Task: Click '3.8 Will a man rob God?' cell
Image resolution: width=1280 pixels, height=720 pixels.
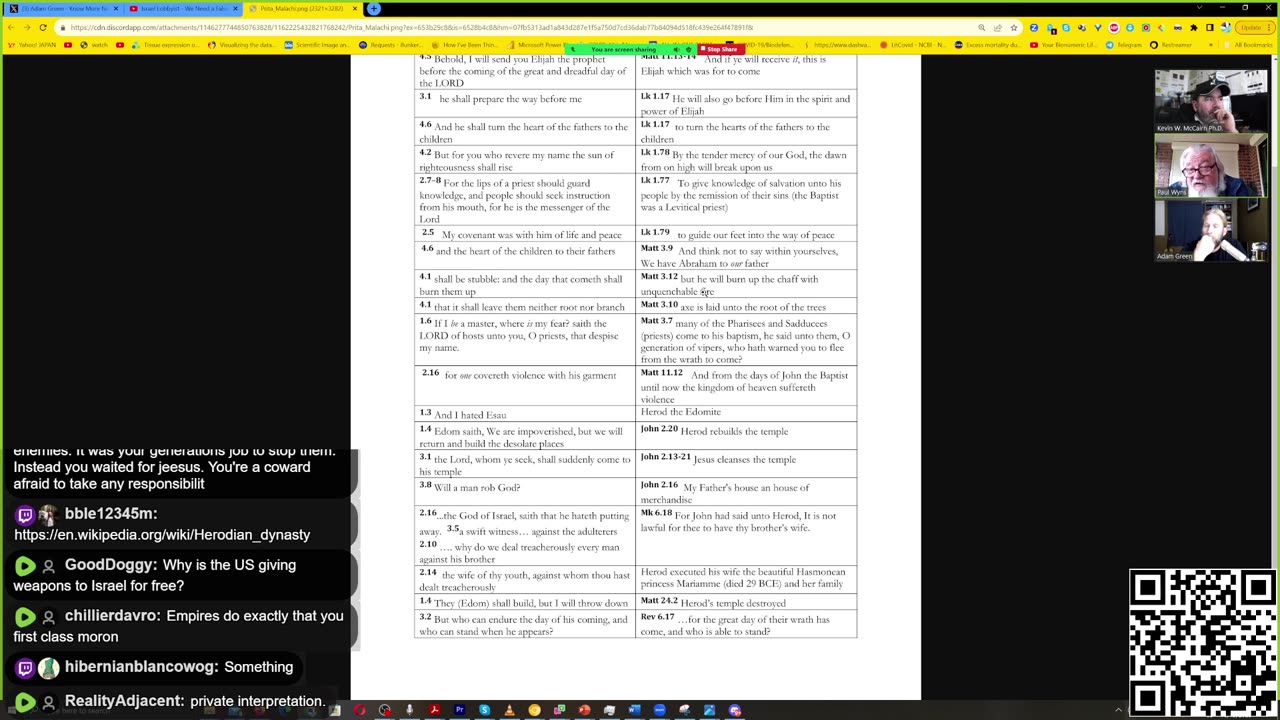Action: click(x=525, y=492)
